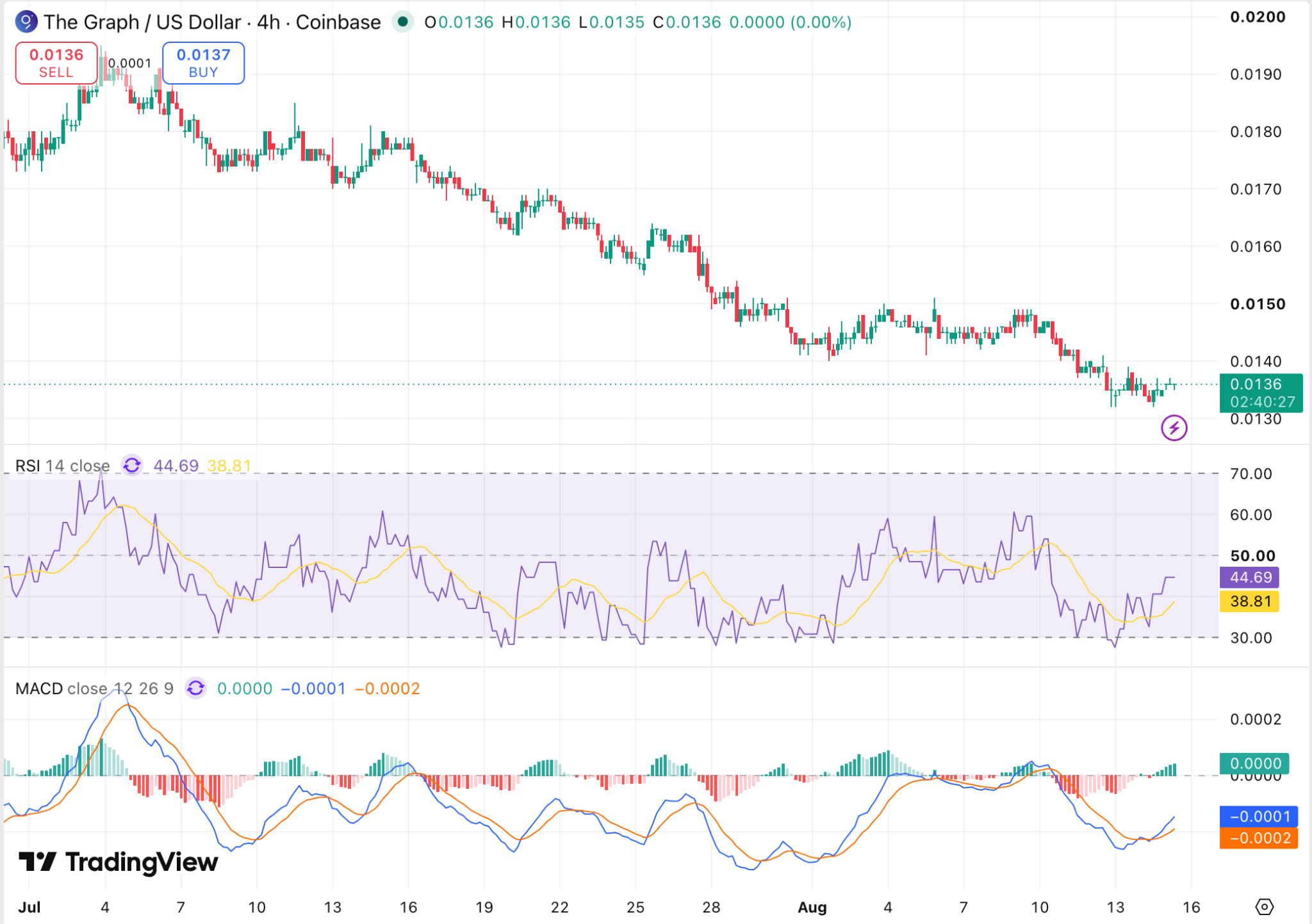Click the 25 date on the time axis

635,907
